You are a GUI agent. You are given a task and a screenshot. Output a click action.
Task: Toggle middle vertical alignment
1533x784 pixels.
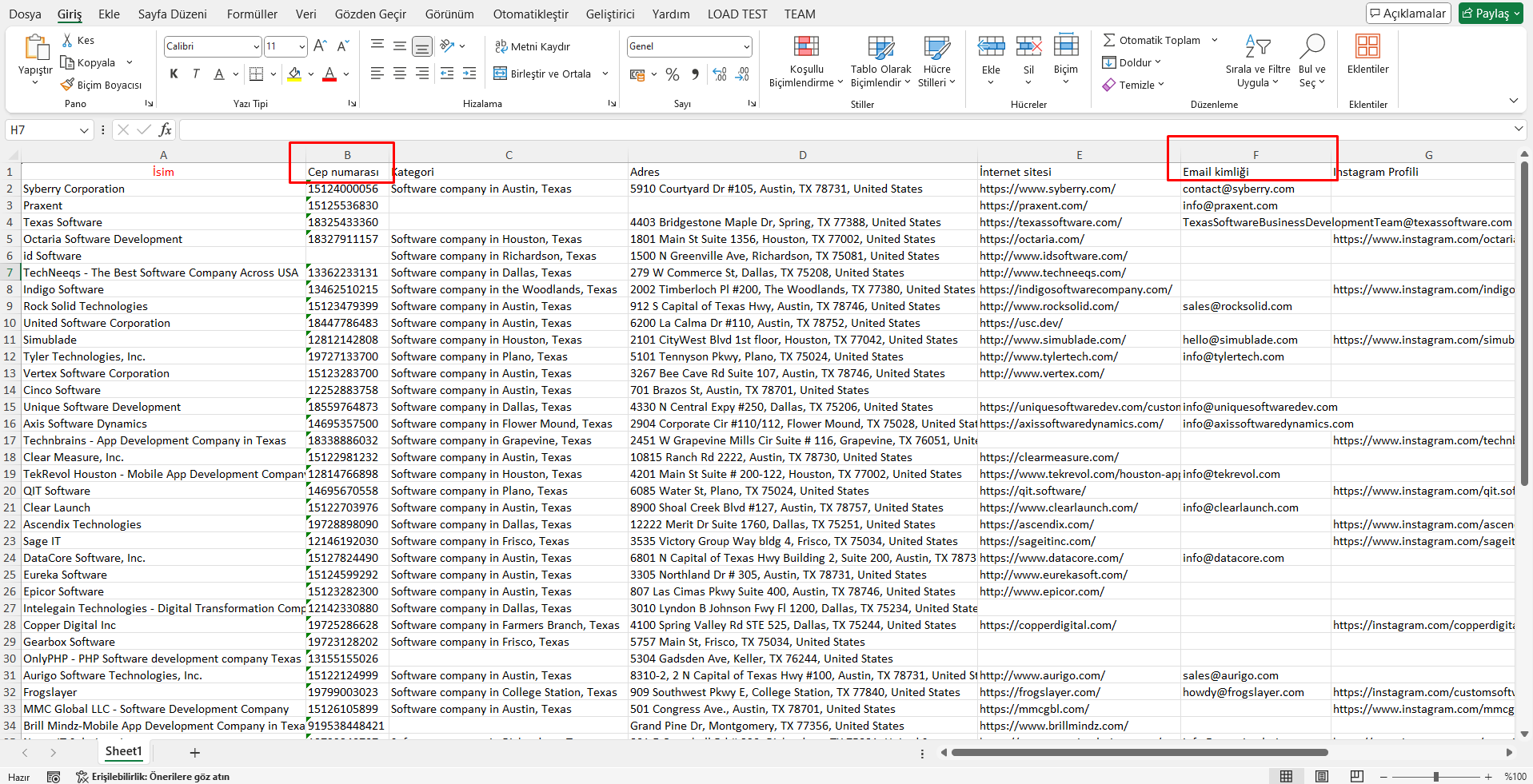tap(400, 46)
